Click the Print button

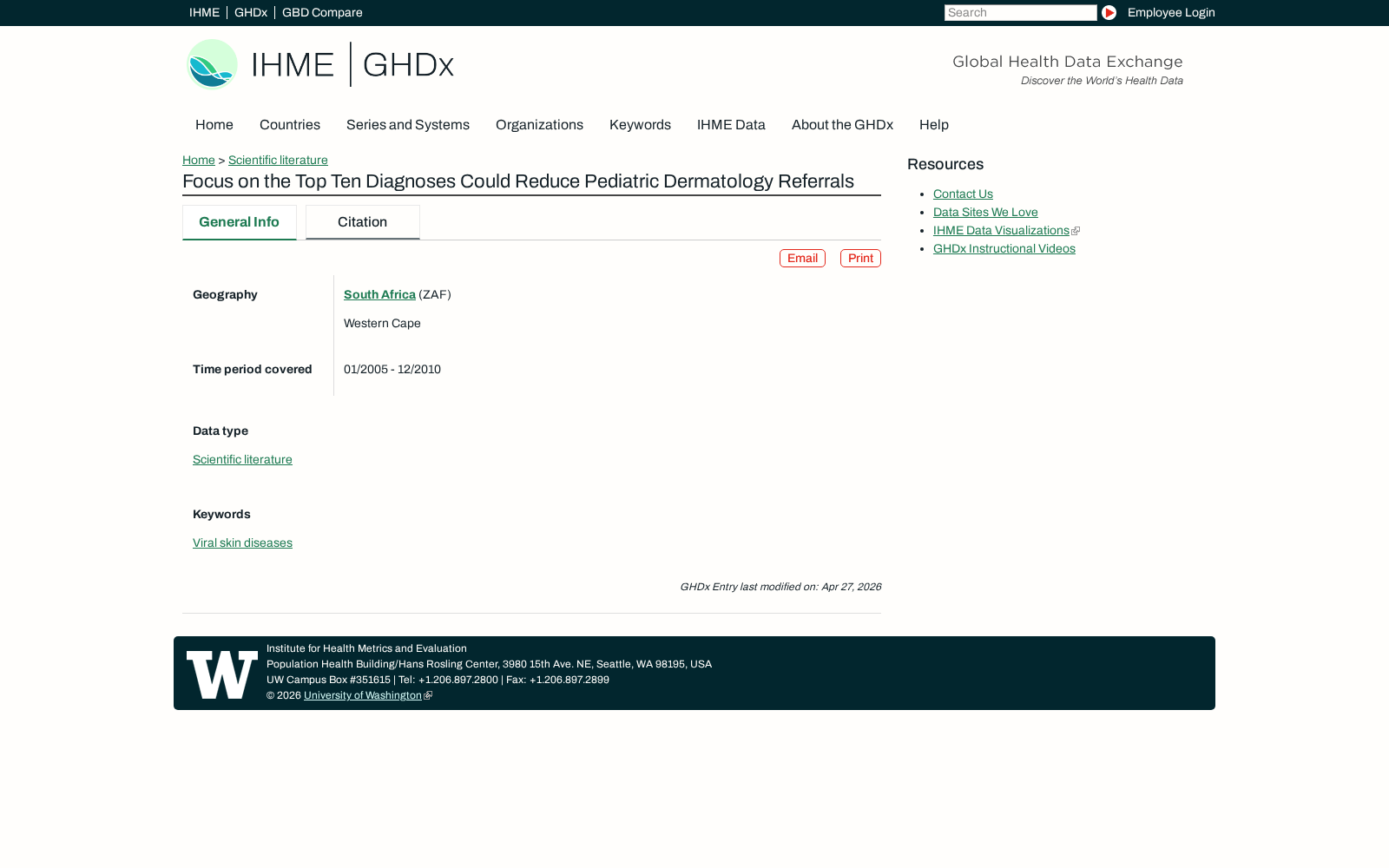[x=860, y=259]
